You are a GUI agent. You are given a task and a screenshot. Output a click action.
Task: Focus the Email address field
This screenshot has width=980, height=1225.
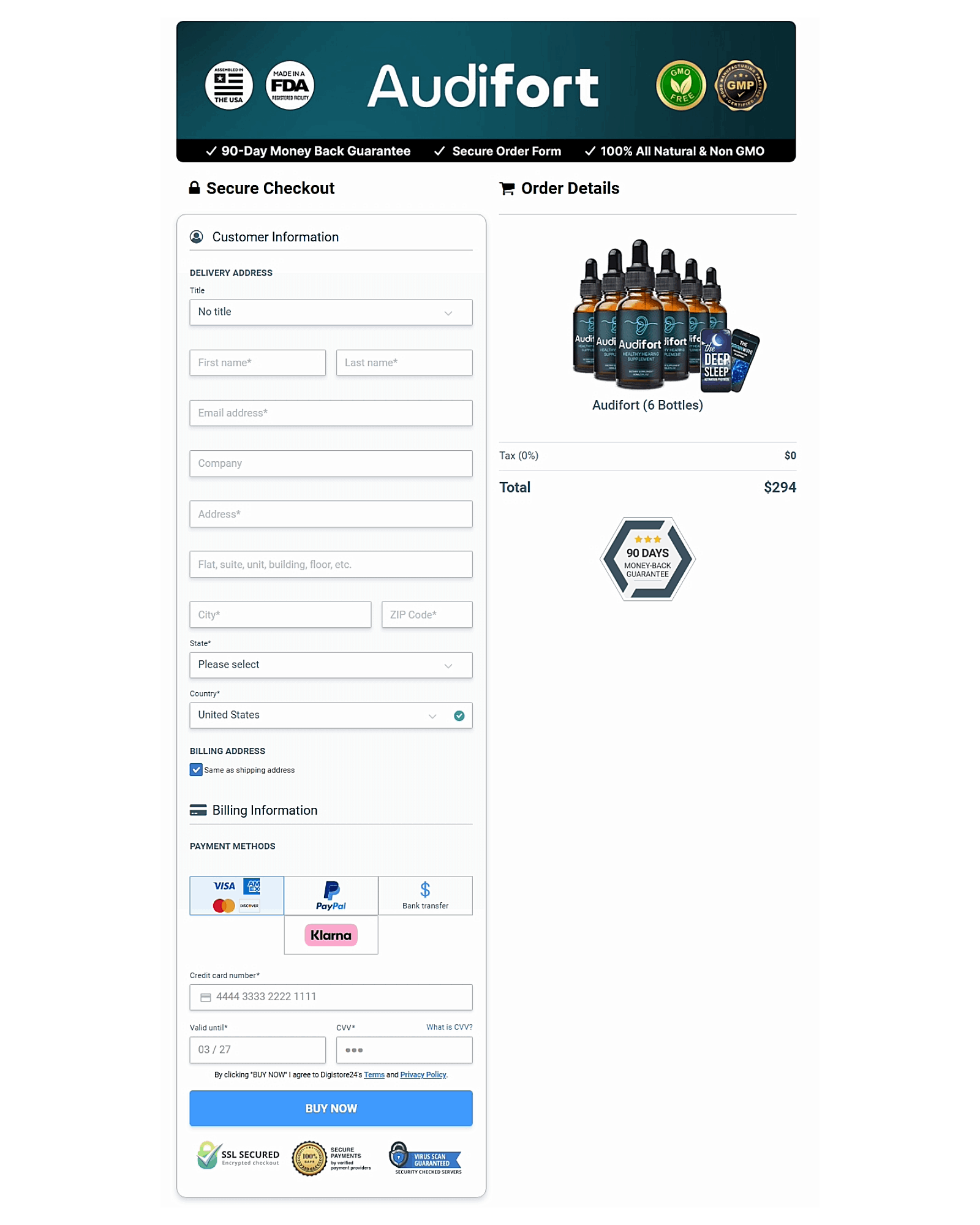(331, 413)
